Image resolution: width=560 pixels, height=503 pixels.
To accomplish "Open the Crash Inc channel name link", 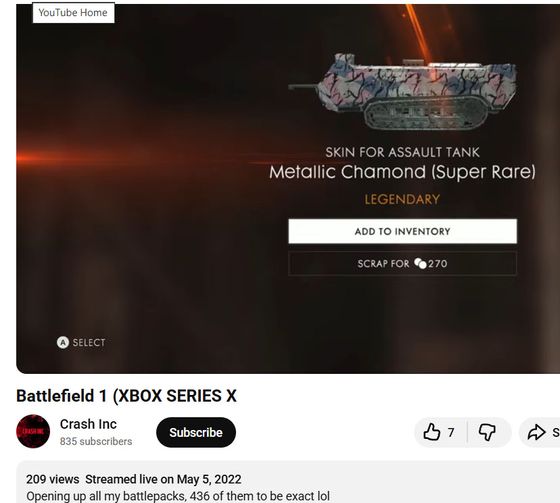I will coord(88,424).
